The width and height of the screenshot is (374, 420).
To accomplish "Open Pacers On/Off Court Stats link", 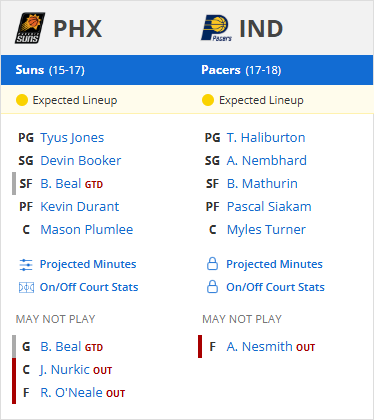I will pos(275,287).
